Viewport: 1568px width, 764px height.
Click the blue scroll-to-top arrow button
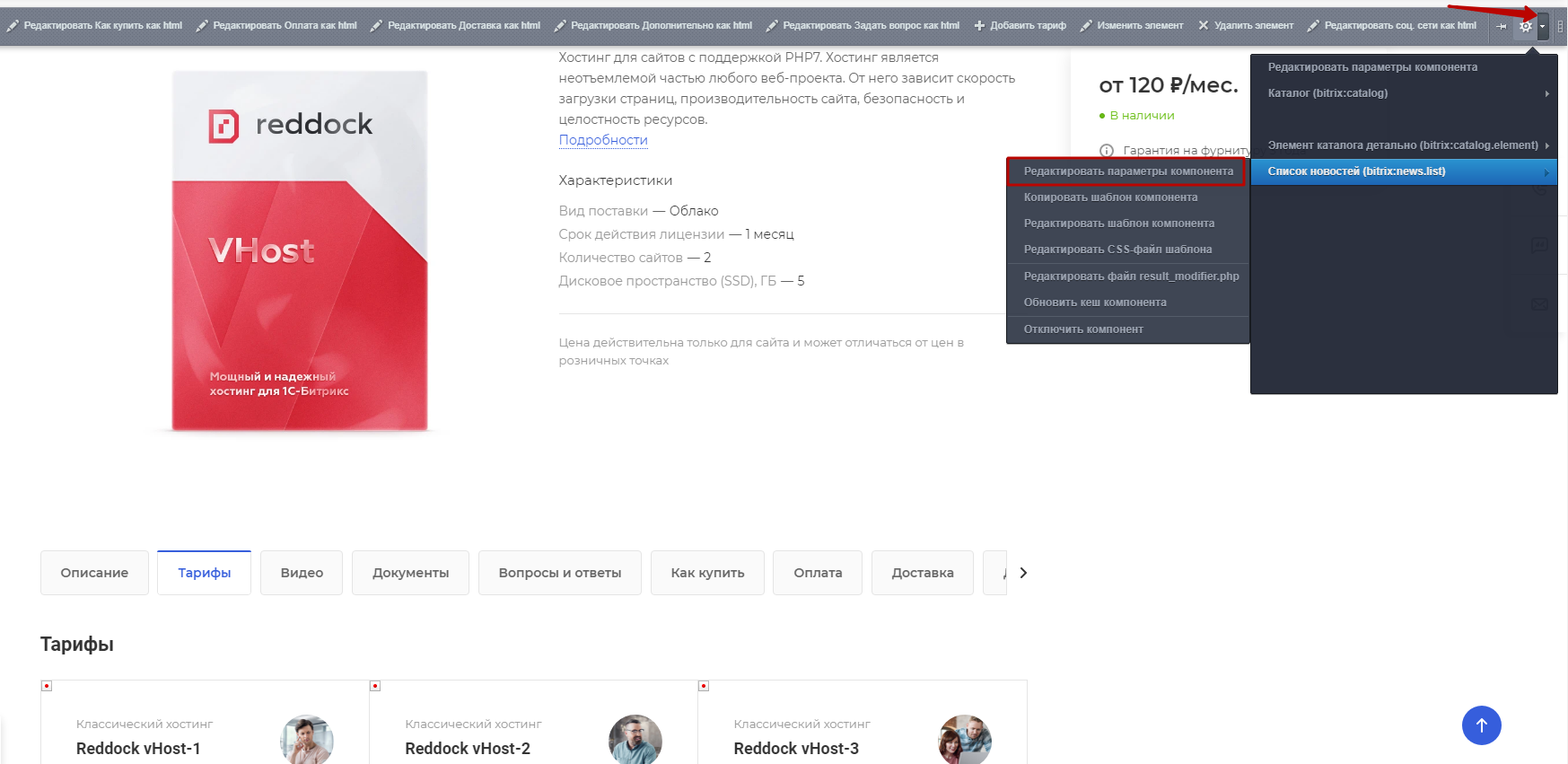1482,725
